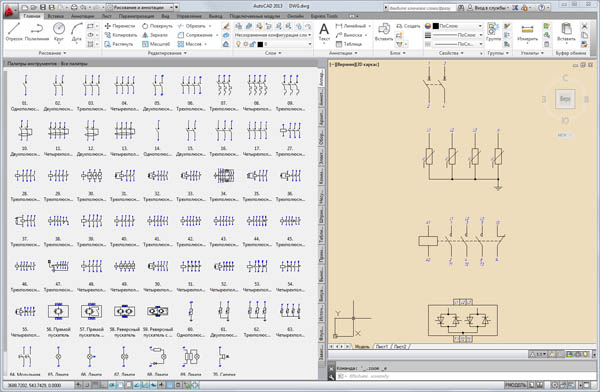Click the Print icon in quick access toolbar

(74, 7)
